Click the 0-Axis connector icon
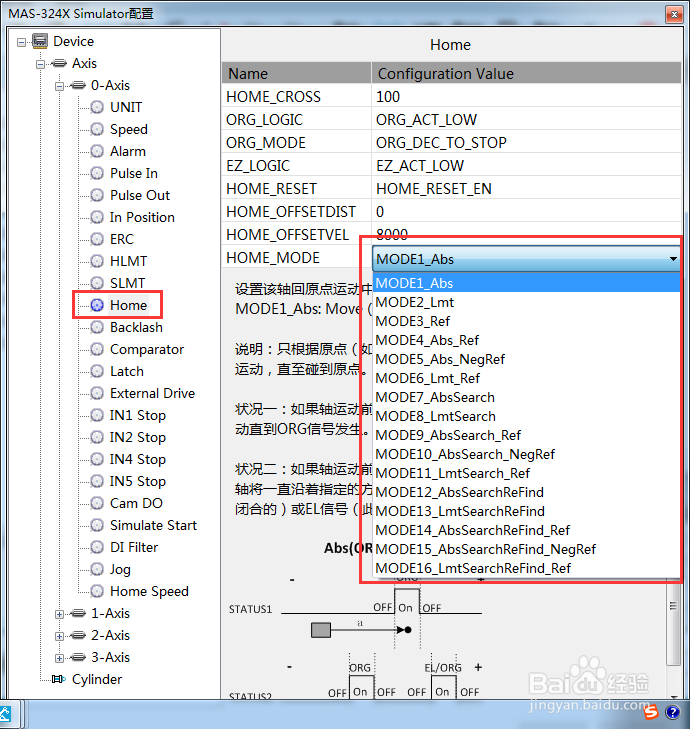The height and width of the screenshot is (729, 690). [x=78, y=85]
